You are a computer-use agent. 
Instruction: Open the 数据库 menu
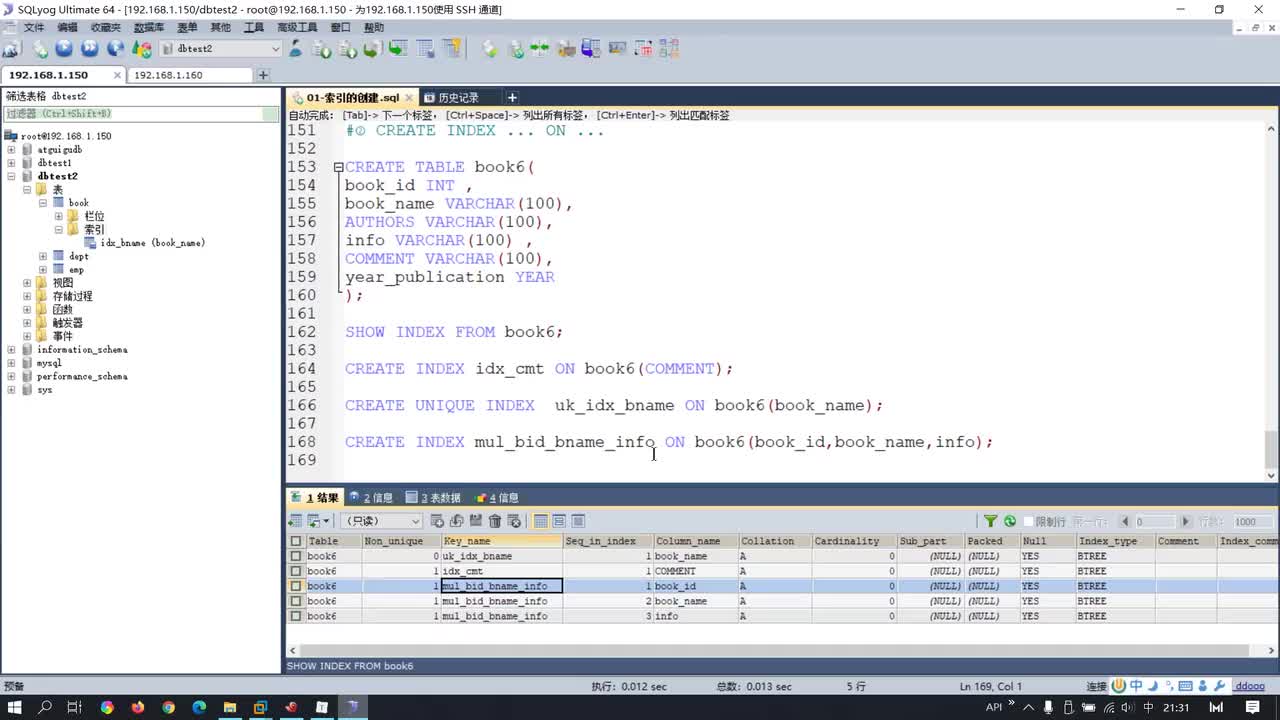[149, 27]
